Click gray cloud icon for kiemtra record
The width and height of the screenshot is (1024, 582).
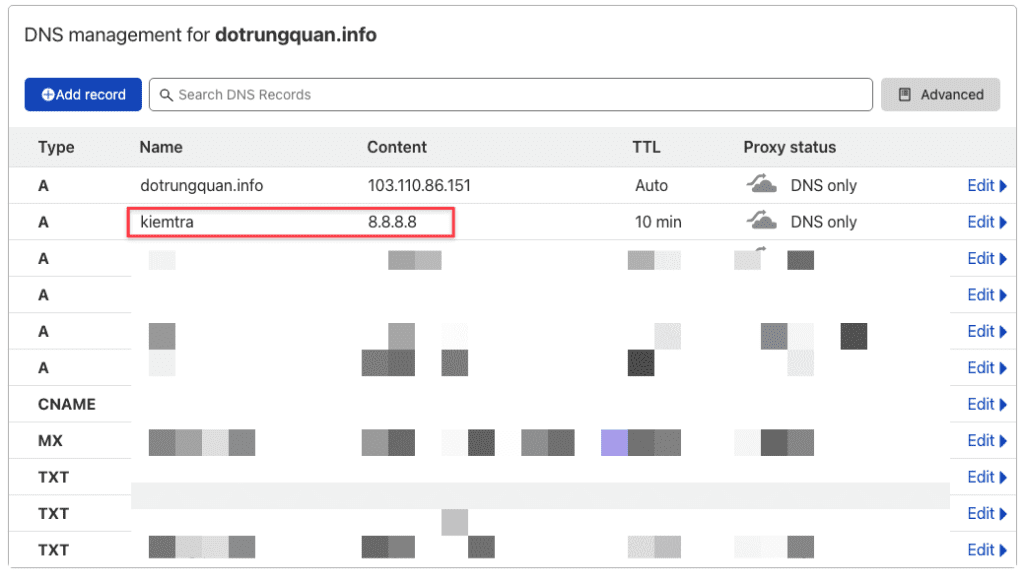(762, 221)
